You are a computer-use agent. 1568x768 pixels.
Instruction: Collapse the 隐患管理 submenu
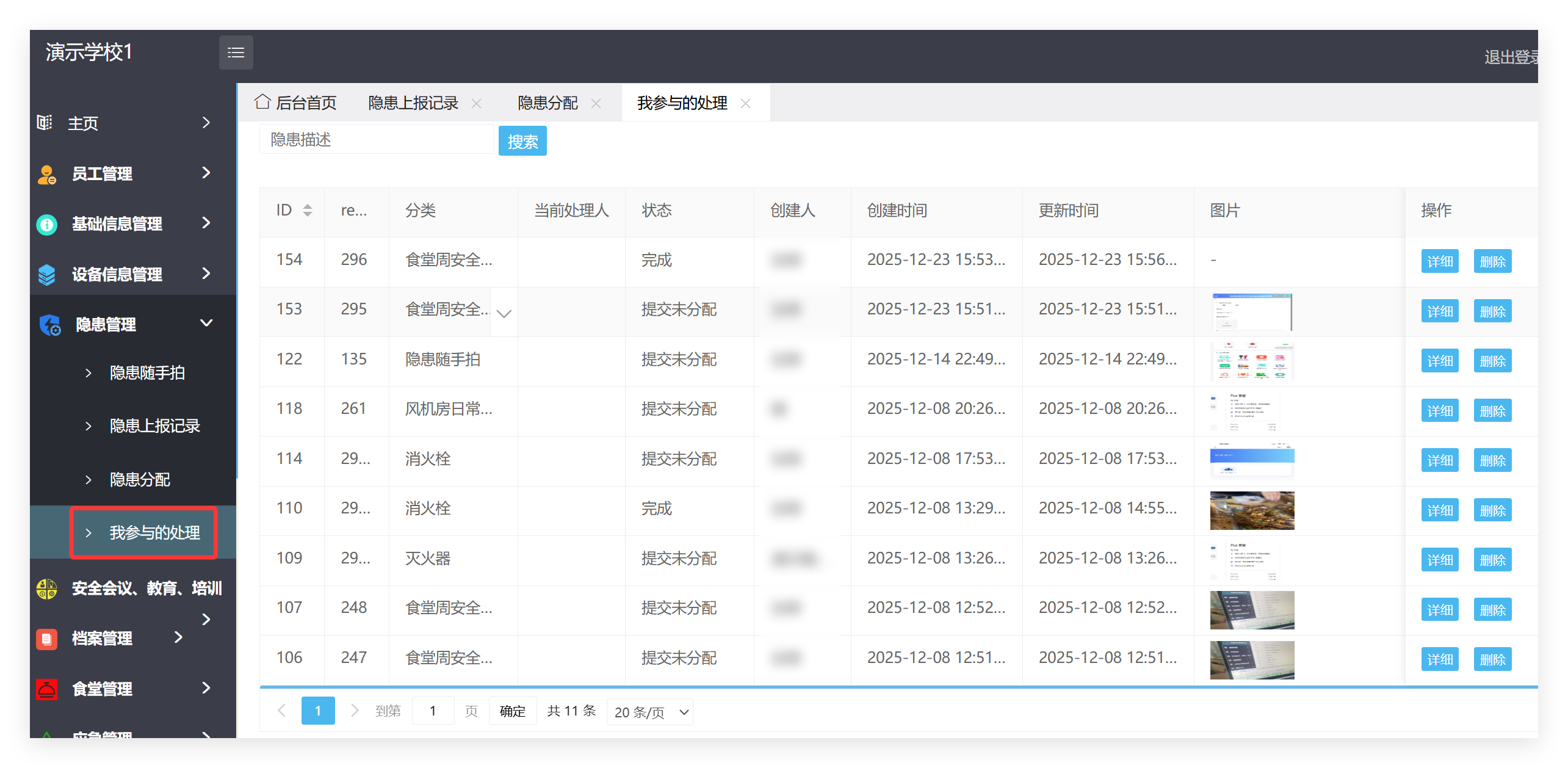206,324
